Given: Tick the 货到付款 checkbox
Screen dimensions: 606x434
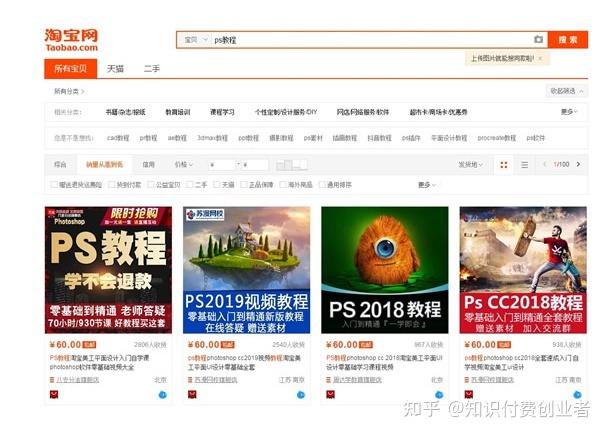Looking at the screenshot, I should coord(112,184).
